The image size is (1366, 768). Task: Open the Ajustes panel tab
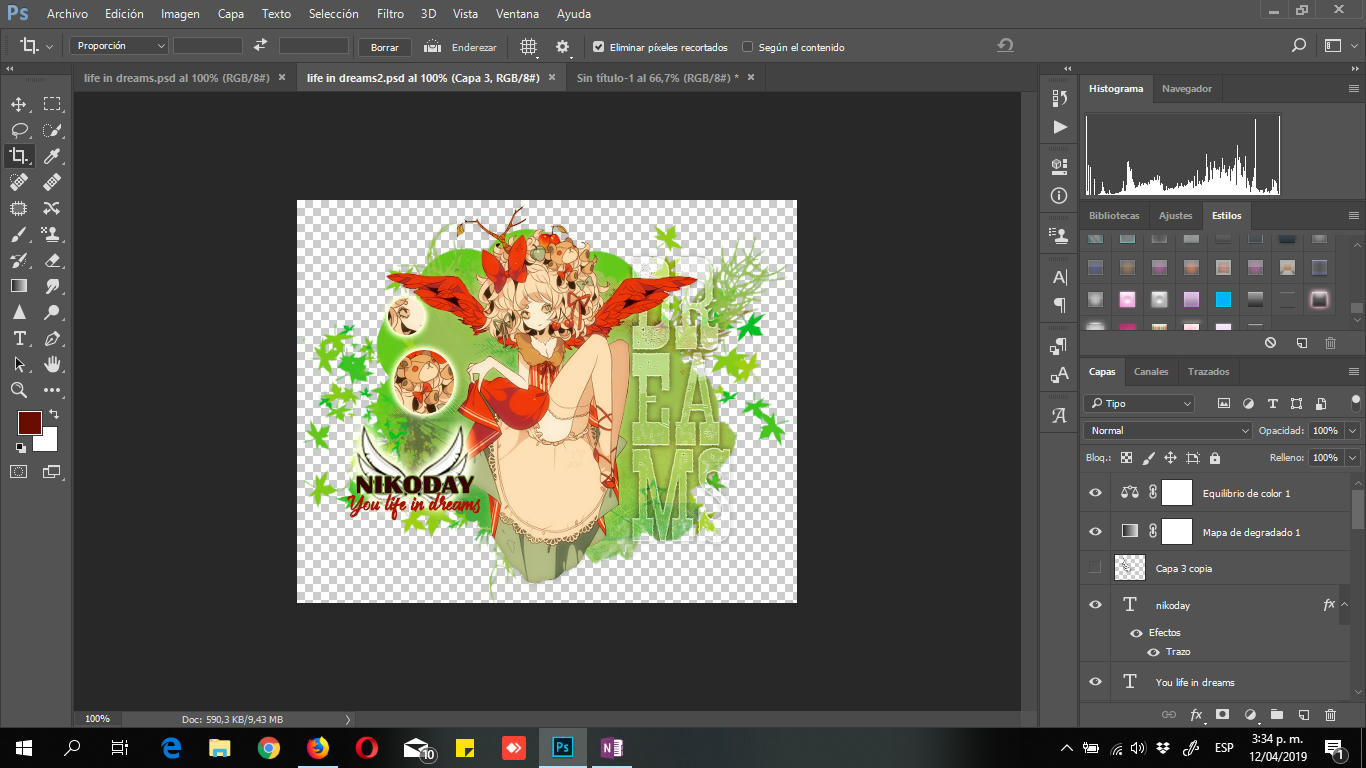click(1175, 216)
